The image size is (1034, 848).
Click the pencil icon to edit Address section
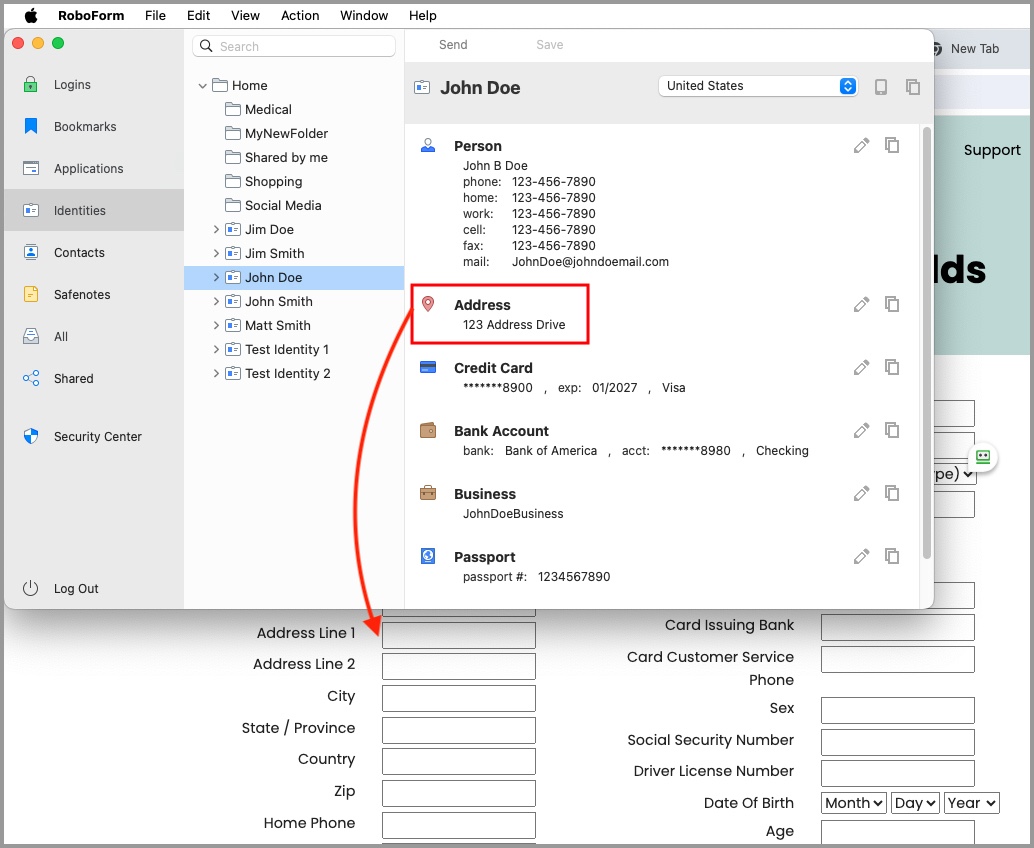tap(861, 305)
